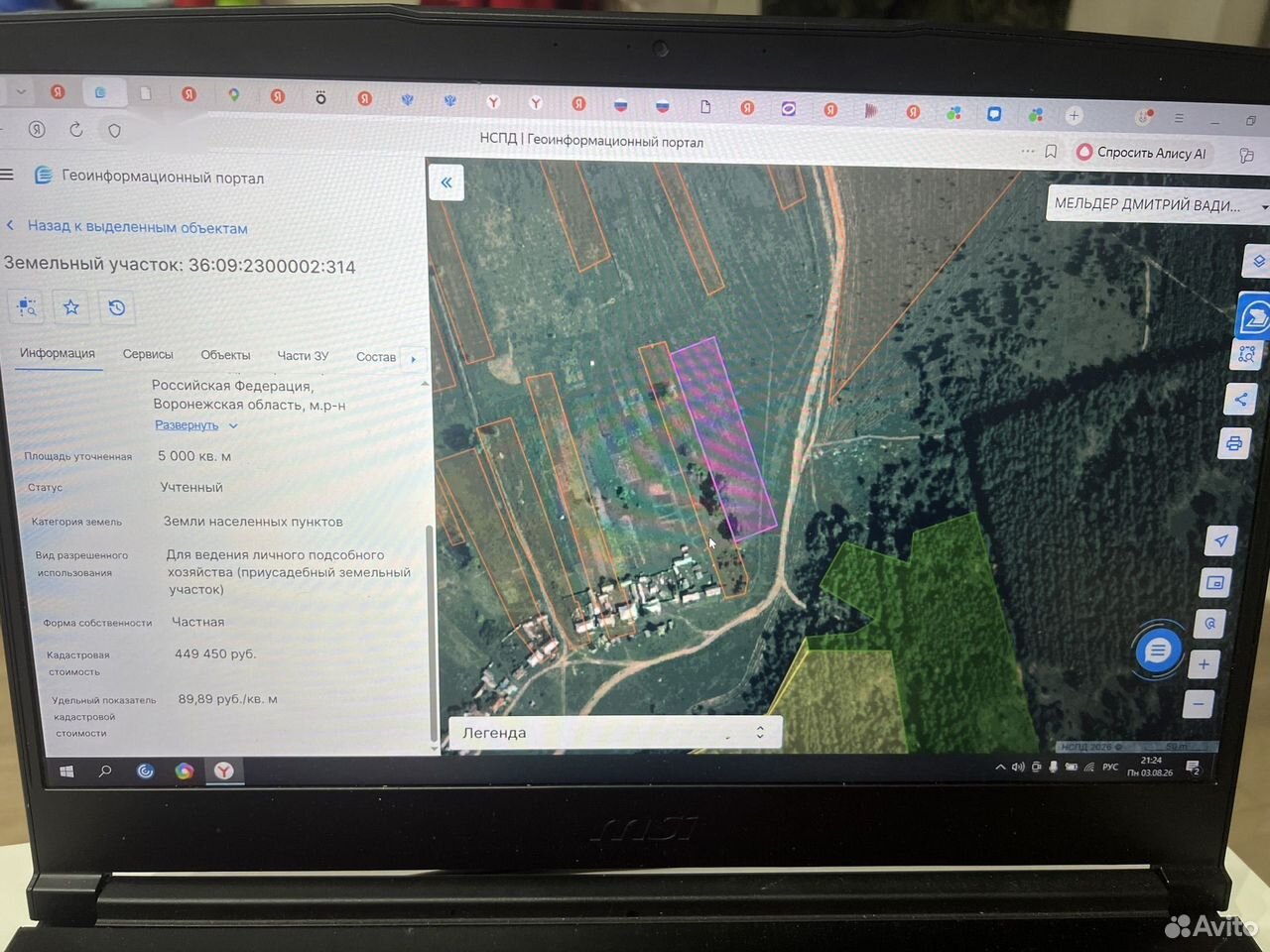Open the Windows notification center

(1193, 768)
